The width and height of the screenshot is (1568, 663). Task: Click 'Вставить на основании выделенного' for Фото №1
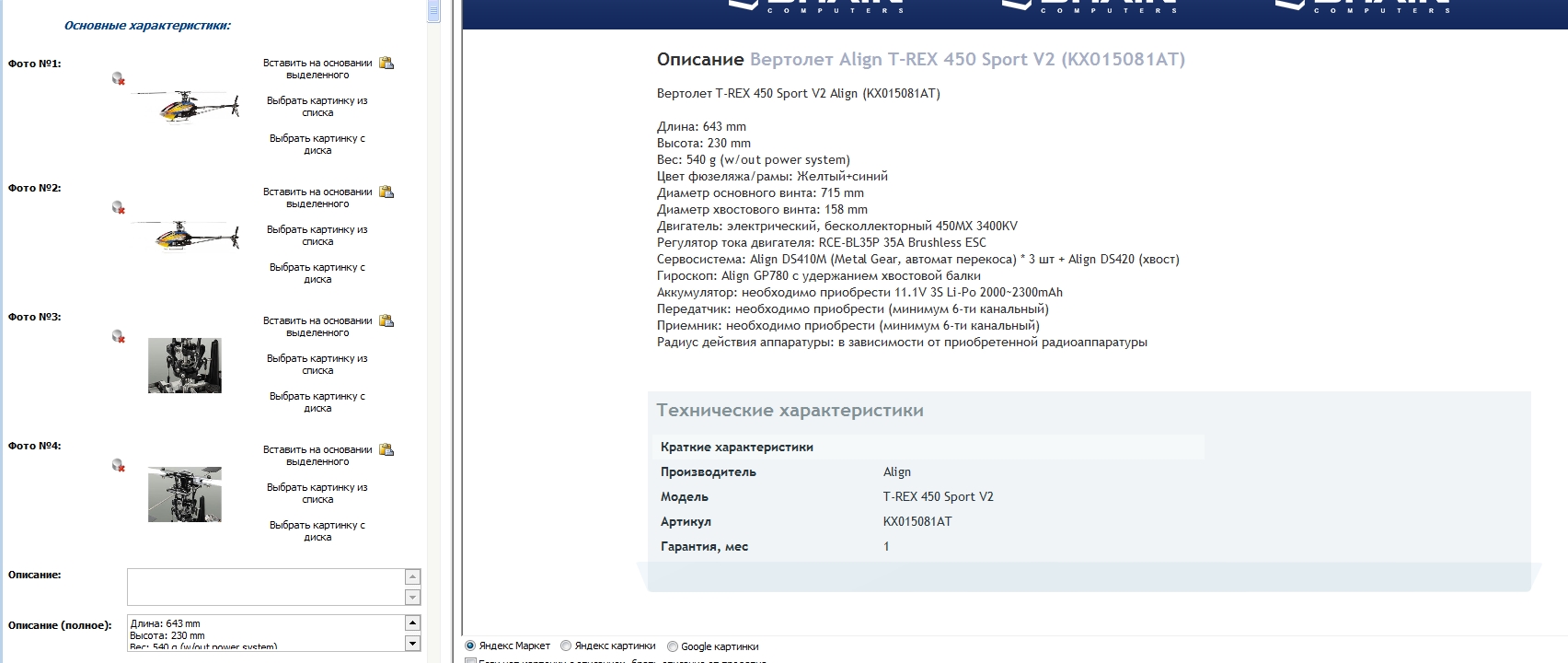tap(317, 69)
